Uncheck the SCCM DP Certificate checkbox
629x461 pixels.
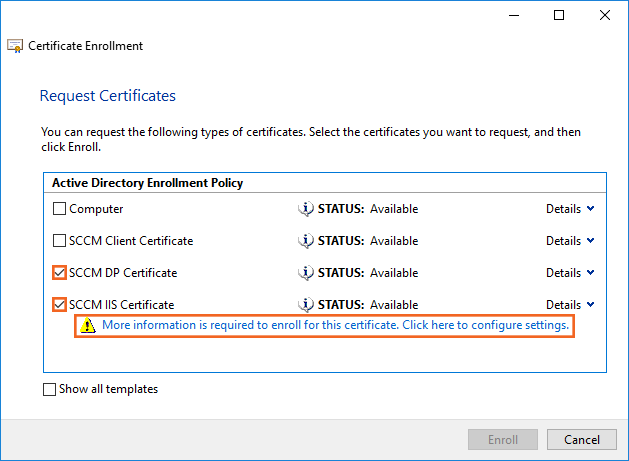pyautogui.click(x=60, y=273)
